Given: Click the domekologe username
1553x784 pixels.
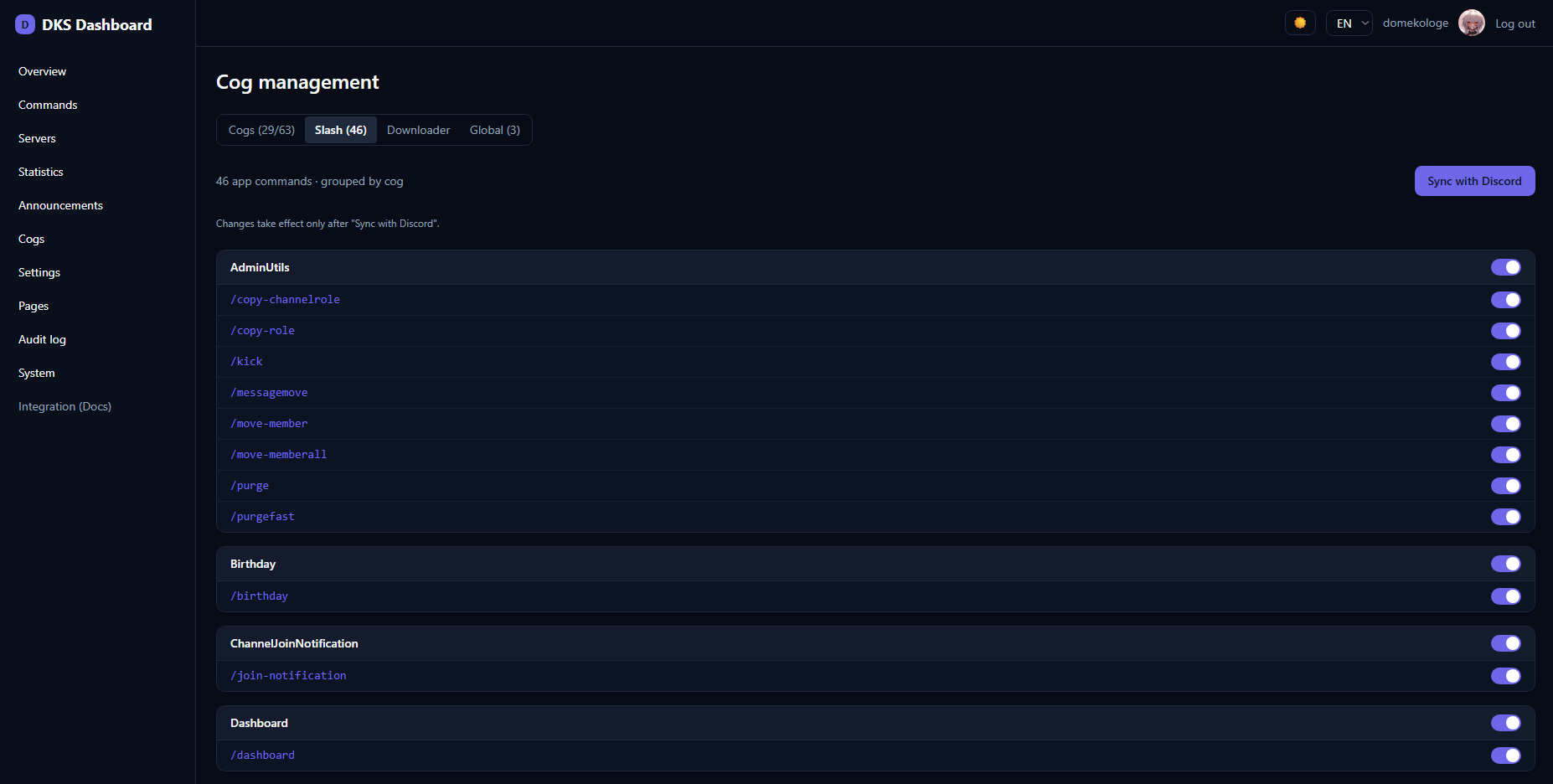Looking at the screenshot, I should click(1416, 23).
